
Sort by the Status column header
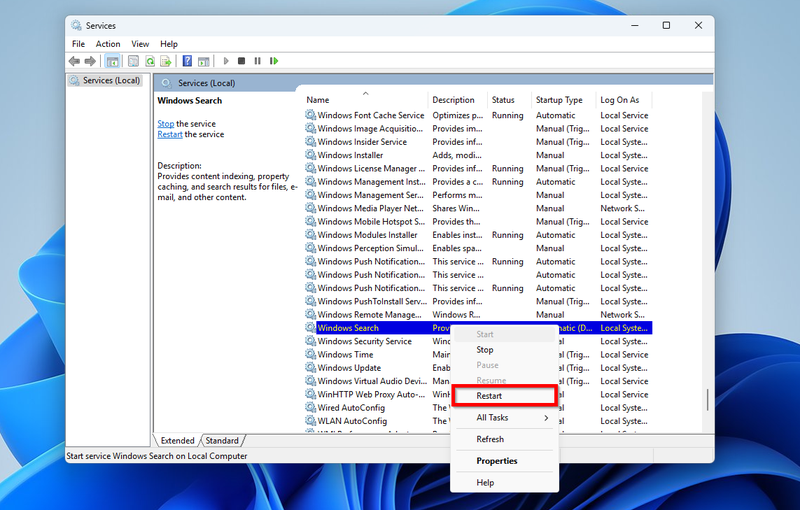[x=509, y=100]
